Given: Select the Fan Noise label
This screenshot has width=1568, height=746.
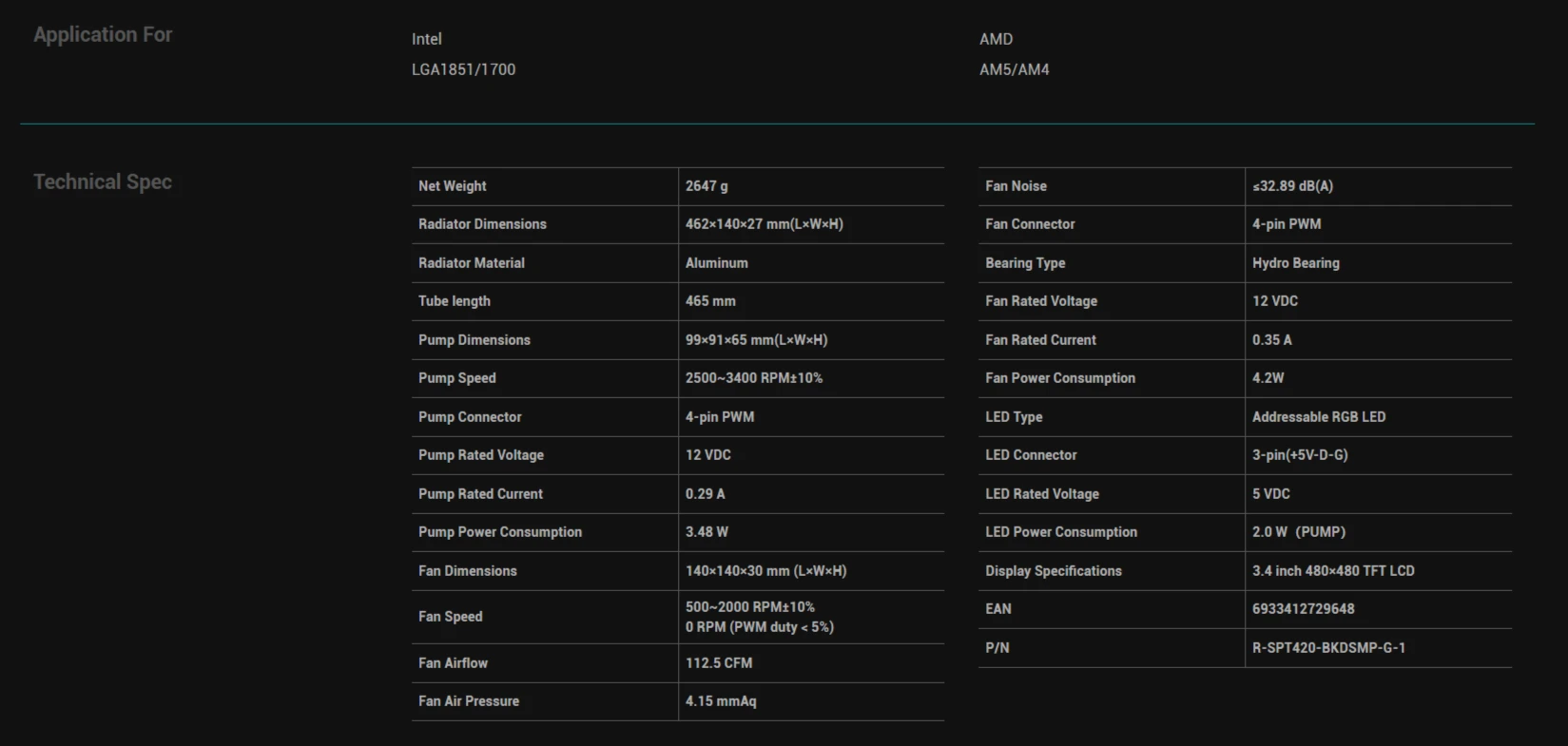Looking at the screenshot, I should [x=1016, y=186].
